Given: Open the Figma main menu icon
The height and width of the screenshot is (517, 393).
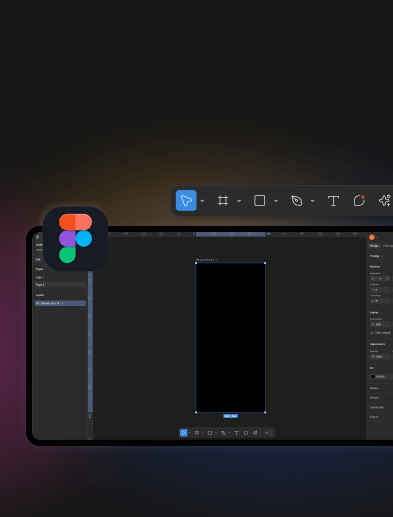Looking at the screenshot, I should point(37,237).
